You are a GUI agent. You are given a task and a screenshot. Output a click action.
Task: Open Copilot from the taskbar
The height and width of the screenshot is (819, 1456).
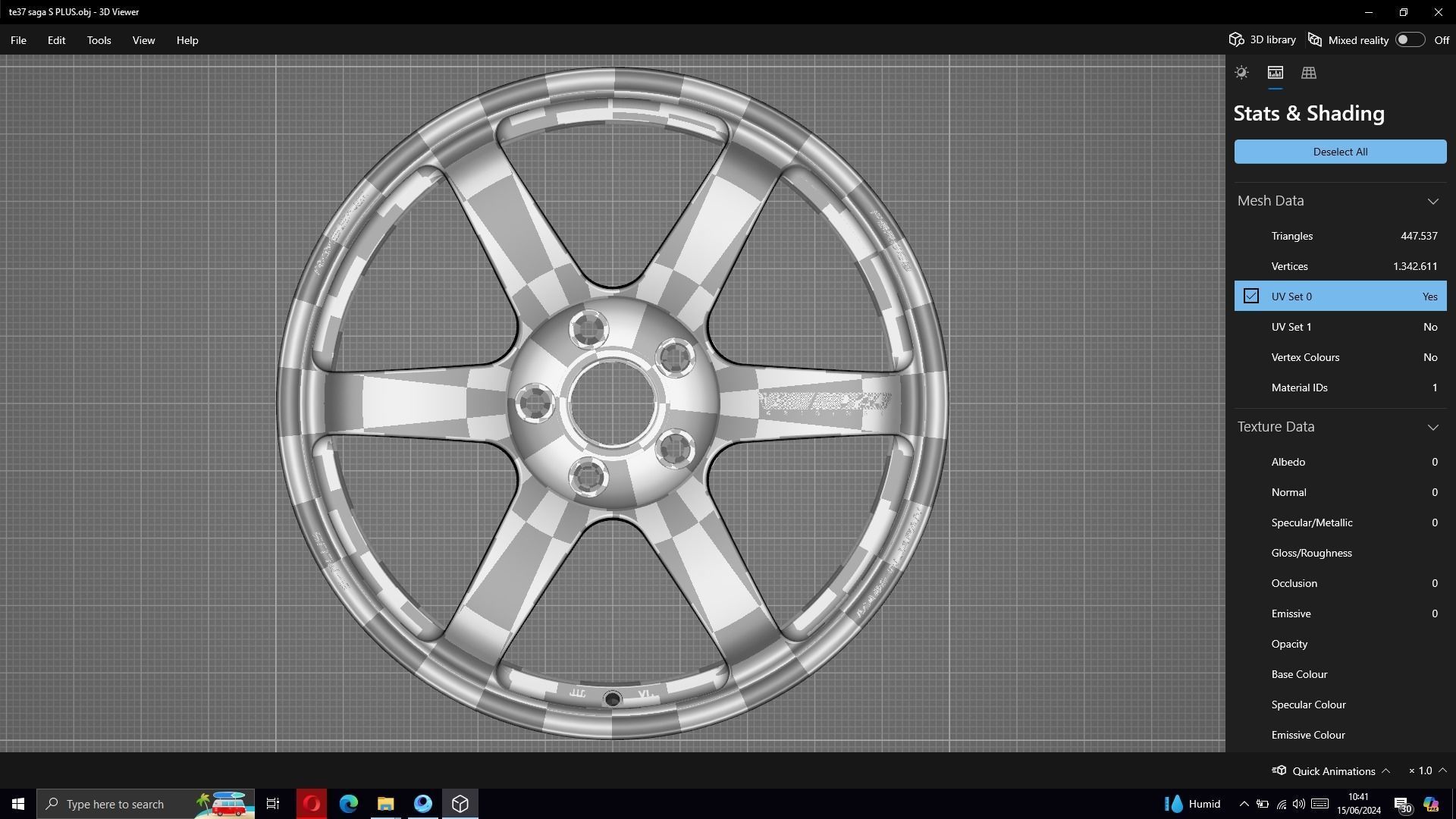[x=1431, y=804]
